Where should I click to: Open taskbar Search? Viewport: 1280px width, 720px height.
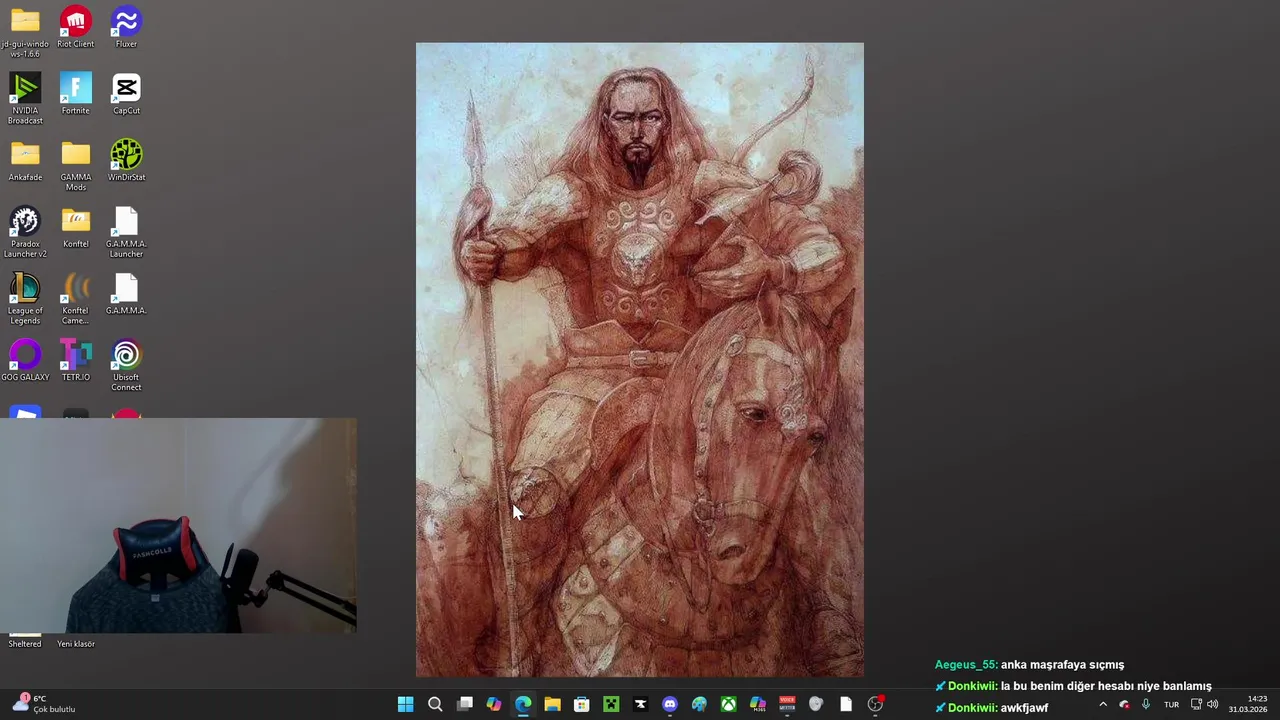point(435,704)
